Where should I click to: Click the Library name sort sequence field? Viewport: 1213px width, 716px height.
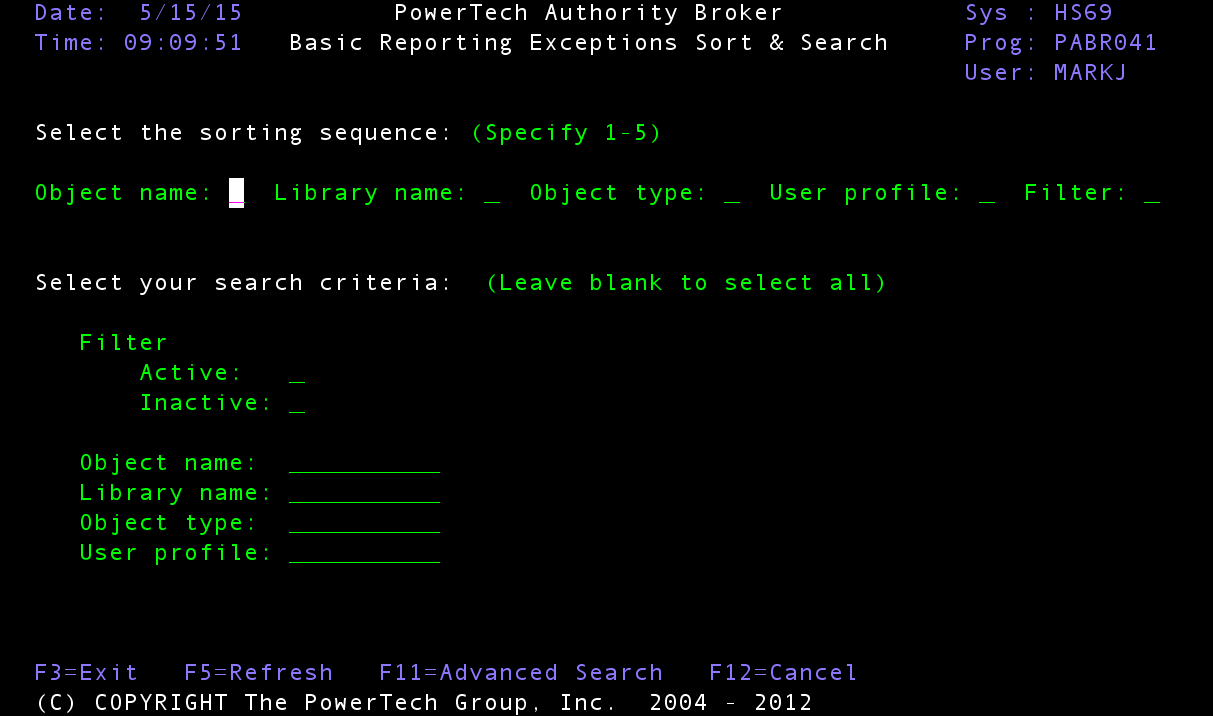tap(491, 193)
